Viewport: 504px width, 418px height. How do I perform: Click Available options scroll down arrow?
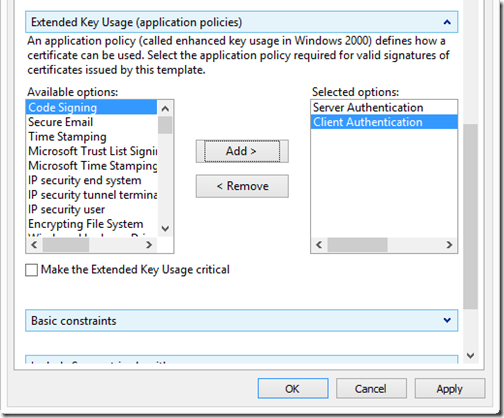[165, 229]
